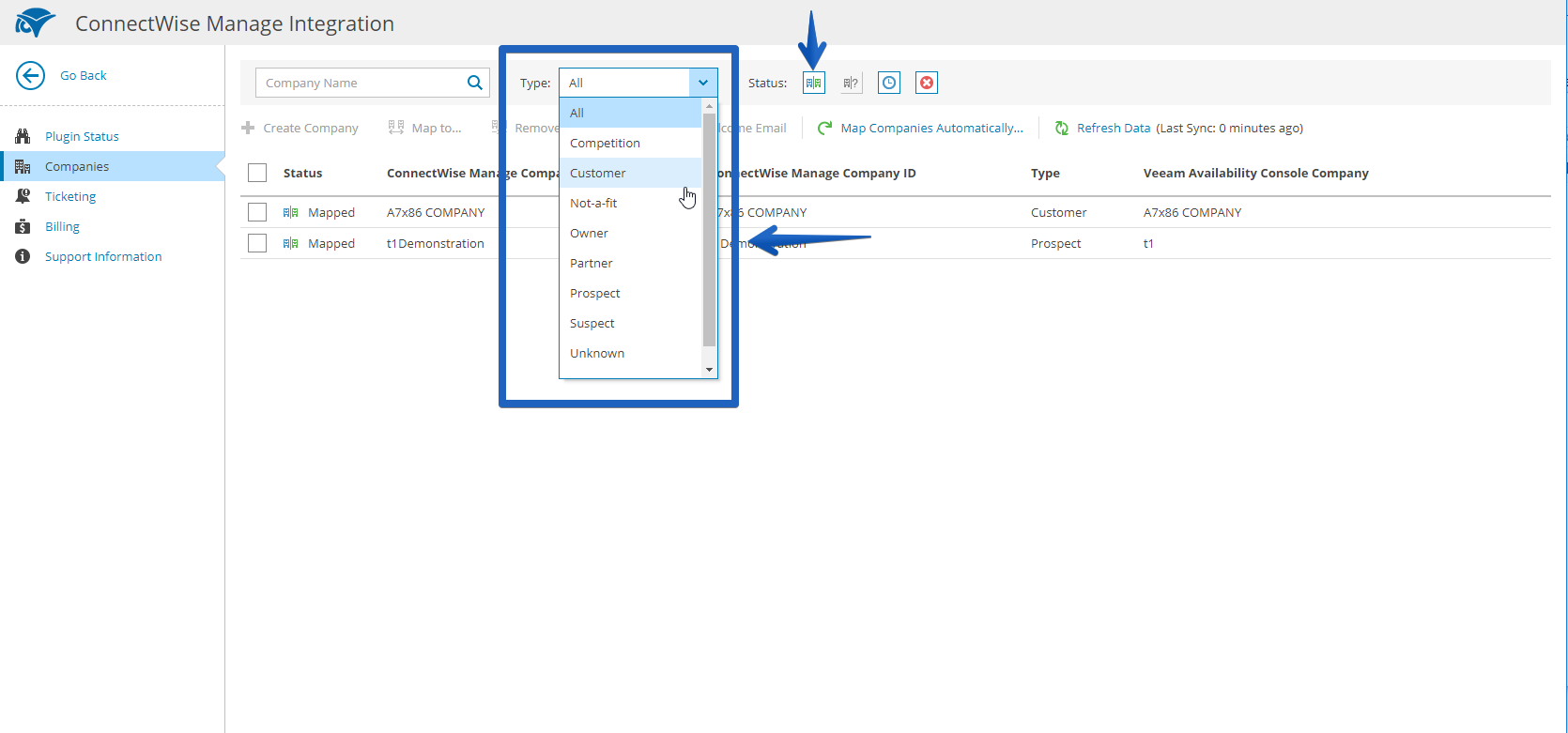
Task: Toggle the clock pending status filter
Action: tap(889, 83)
